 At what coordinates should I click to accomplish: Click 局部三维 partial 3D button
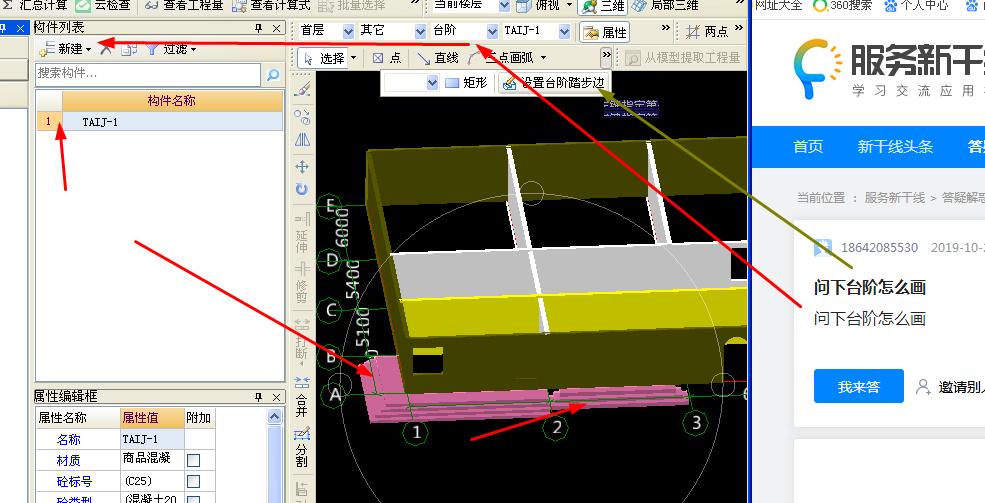pyautogui.click(x=665, y=5)
